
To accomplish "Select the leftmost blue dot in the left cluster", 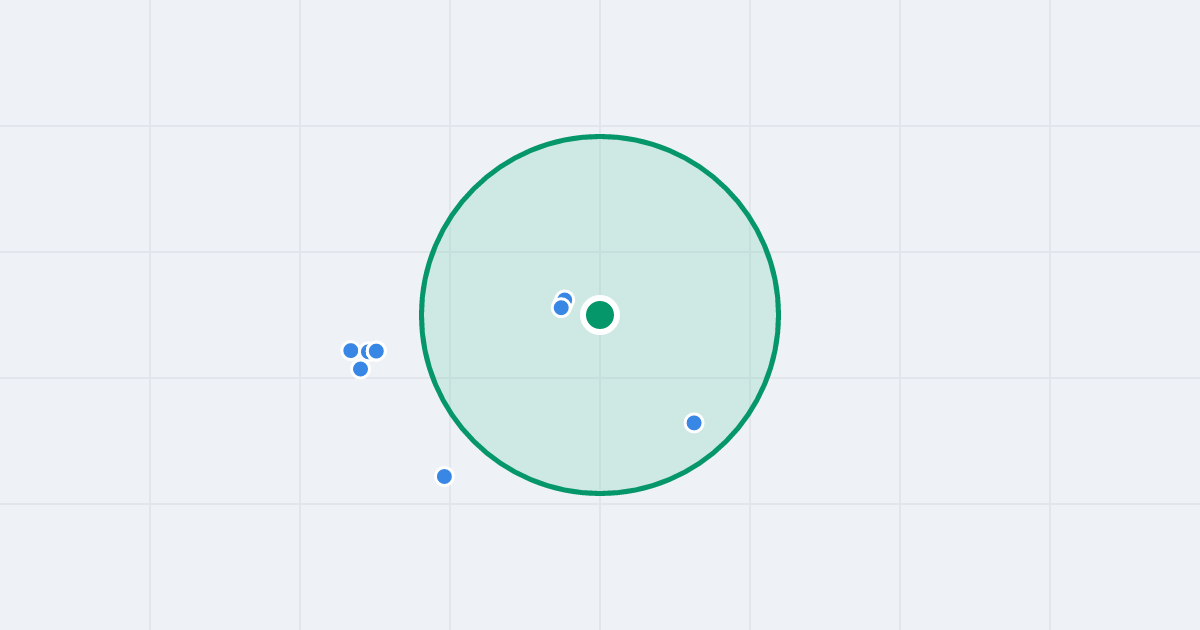I will tap(351, 351).
